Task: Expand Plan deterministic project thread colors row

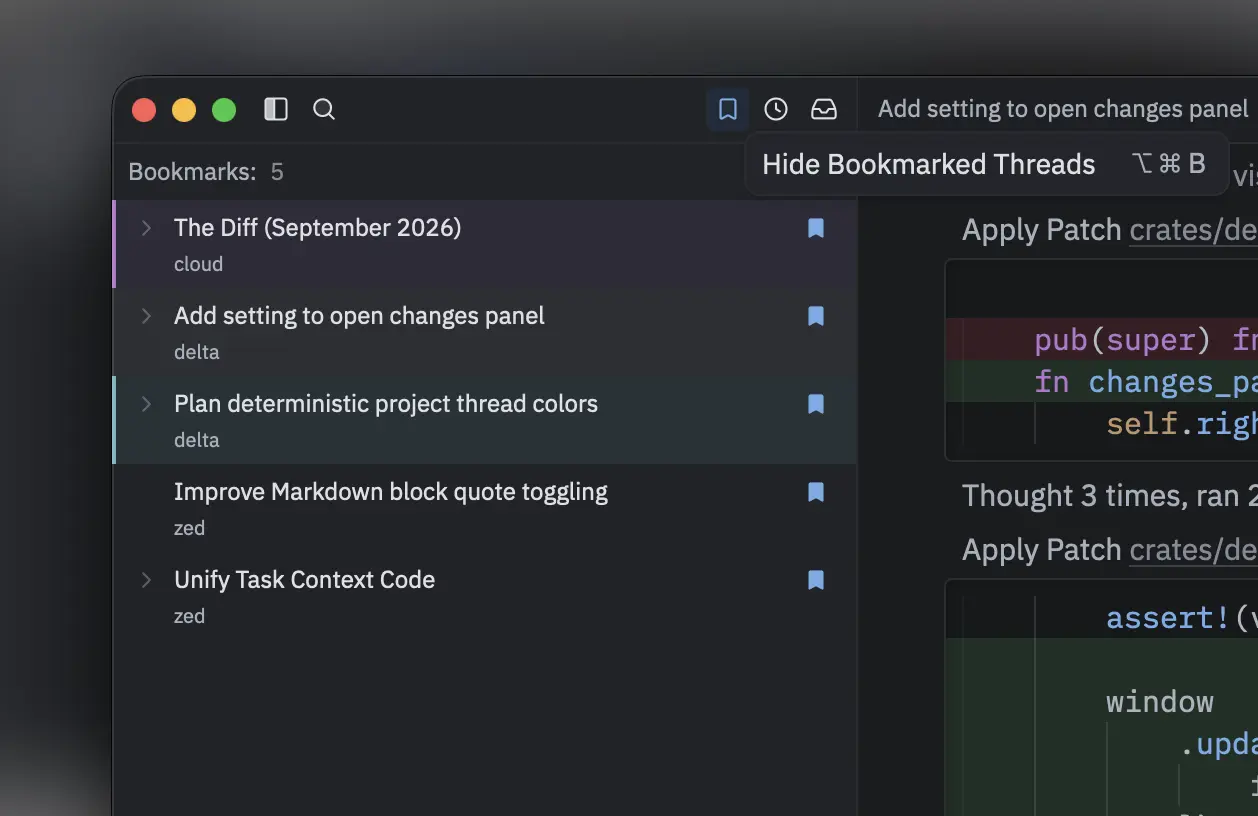Action: tap(146, 404)
